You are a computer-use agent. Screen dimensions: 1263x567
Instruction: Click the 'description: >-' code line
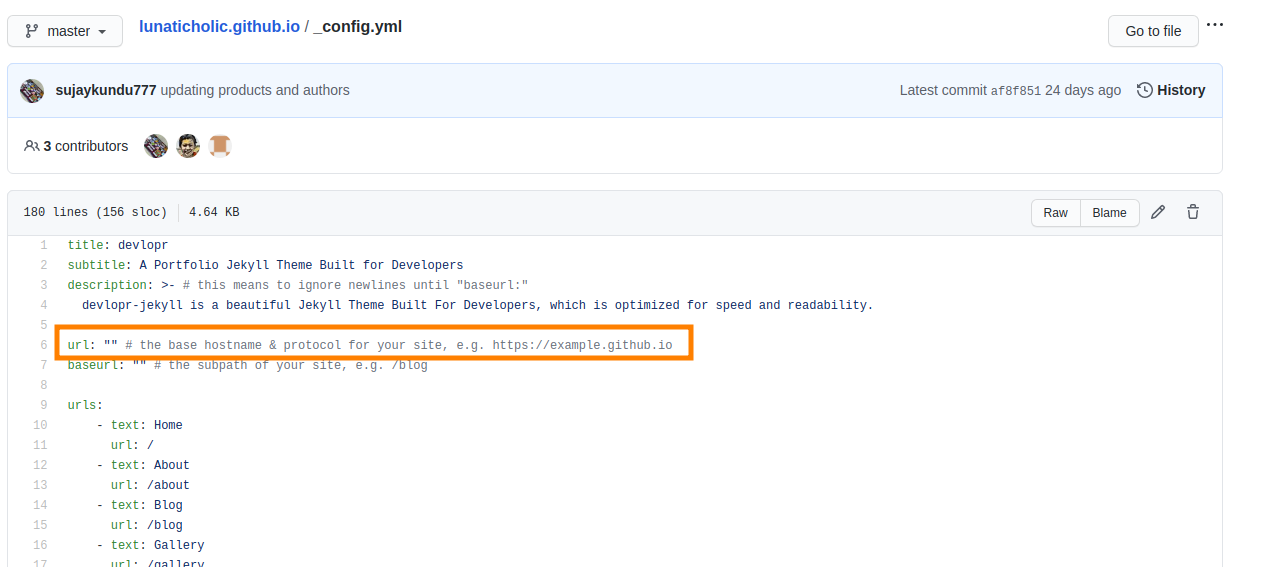click(298, 285)
